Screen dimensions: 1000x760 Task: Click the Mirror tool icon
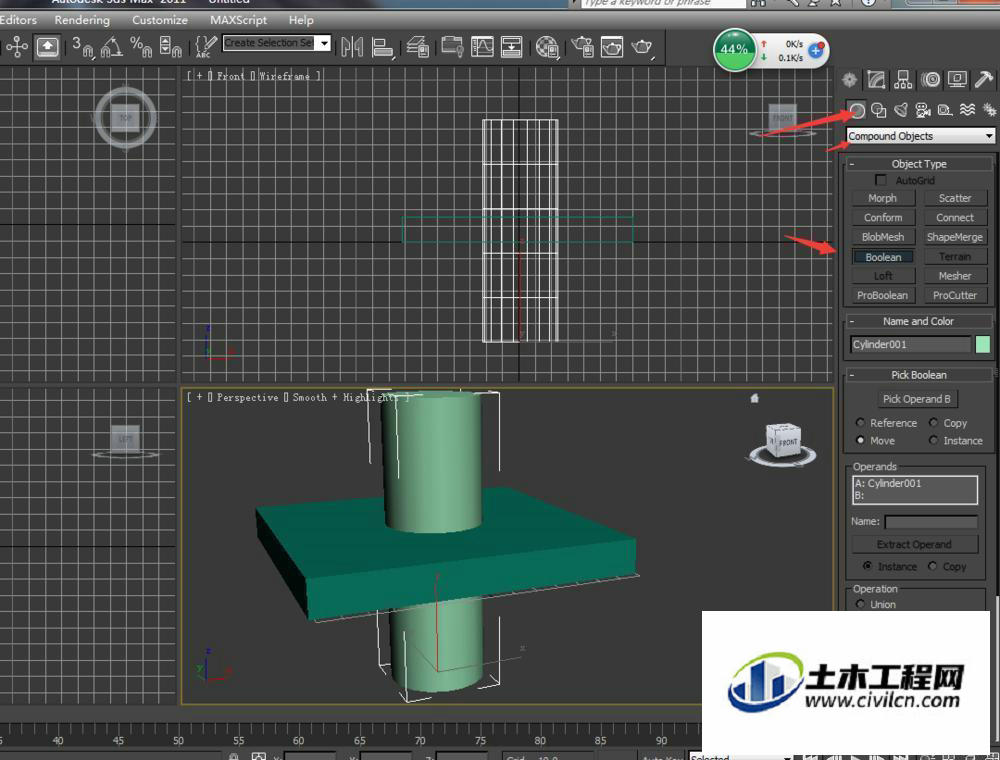(x=352, y=47)
